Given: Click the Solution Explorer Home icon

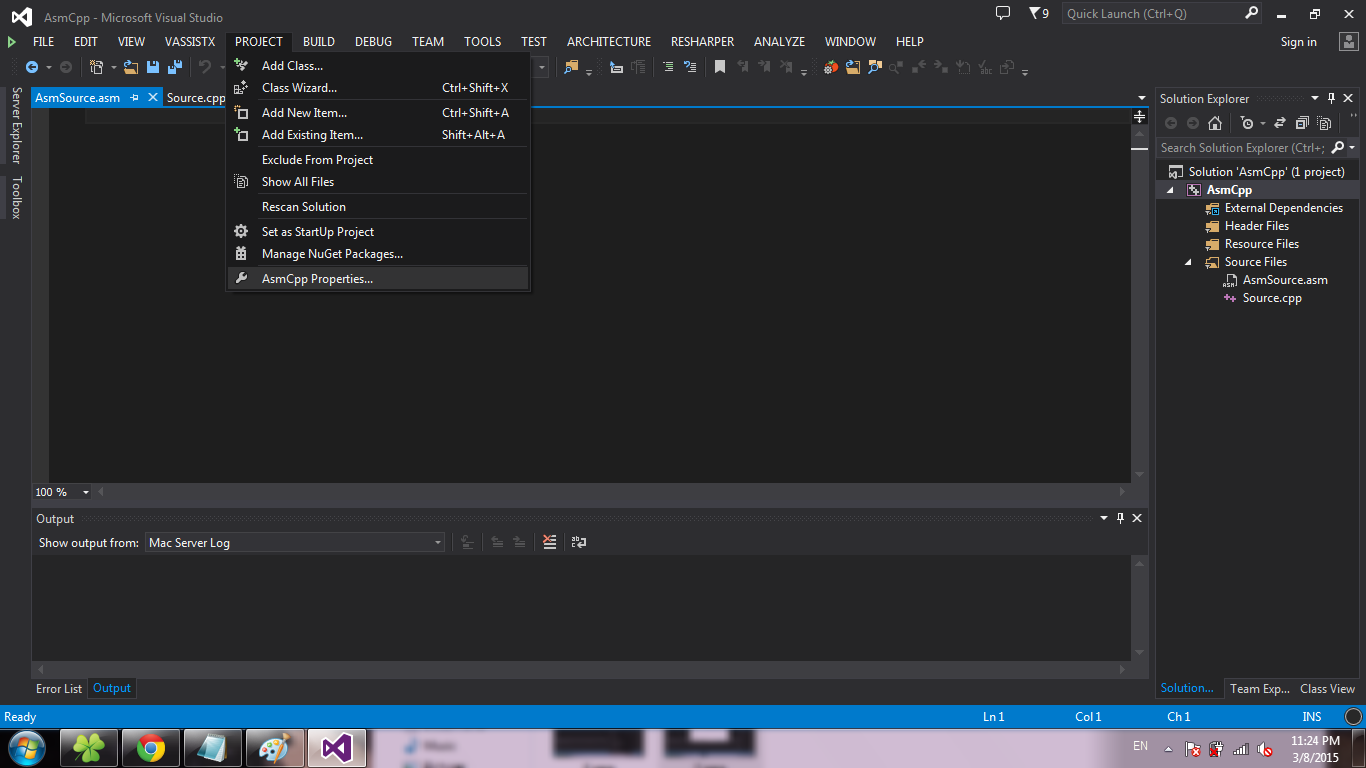Looking at the screenshot, I should (x=1215, y=123).
